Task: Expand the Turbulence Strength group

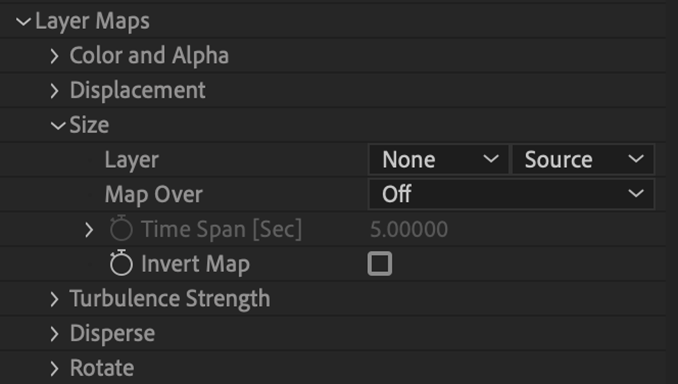Action: click(x=54, y=299)
